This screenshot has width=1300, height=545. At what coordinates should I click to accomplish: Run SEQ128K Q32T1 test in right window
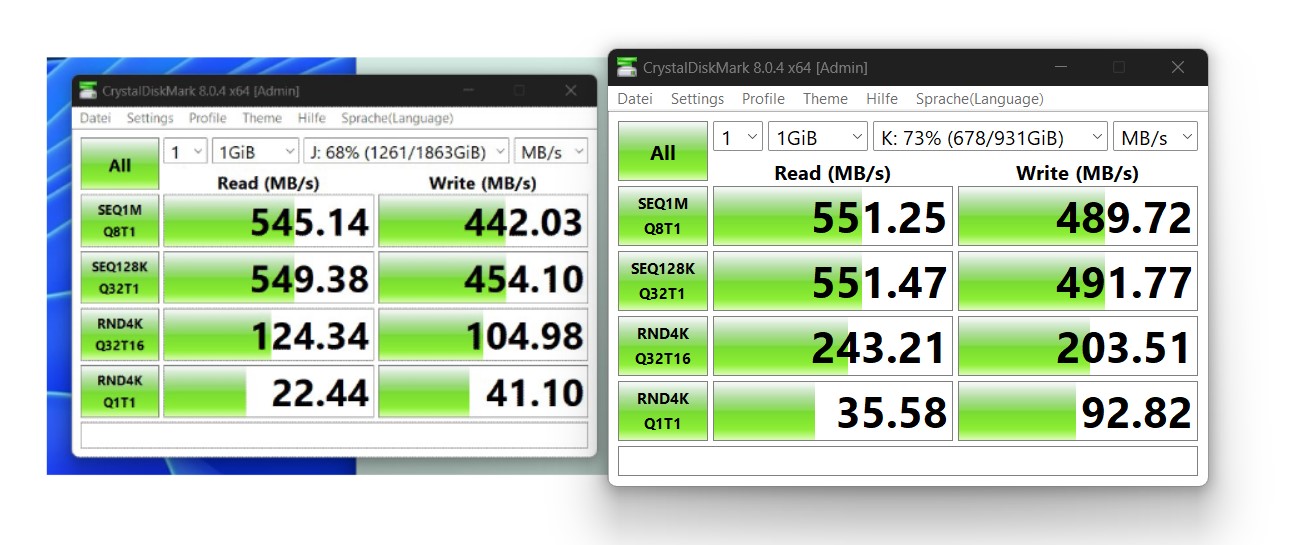point(663,281)
